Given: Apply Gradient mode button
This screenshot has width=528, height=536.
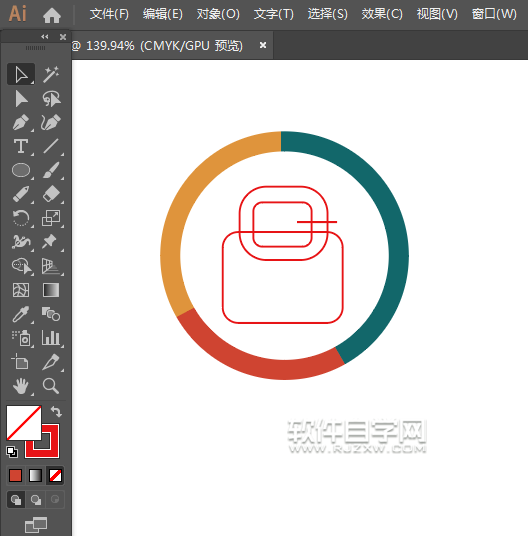Looking at the screenshot, I should click(36, 475).
